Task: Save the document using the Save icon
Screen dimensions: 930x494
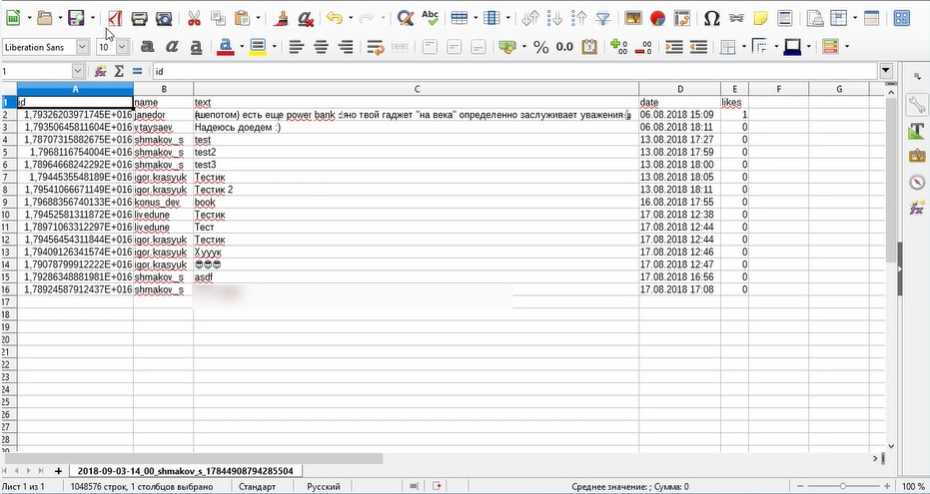Action: [77, 18]
